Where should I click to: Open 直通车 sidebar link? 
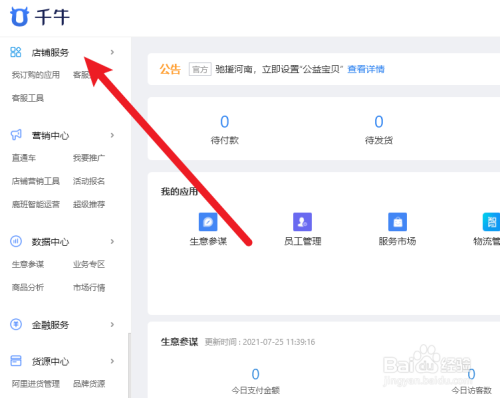coord(24,158)
